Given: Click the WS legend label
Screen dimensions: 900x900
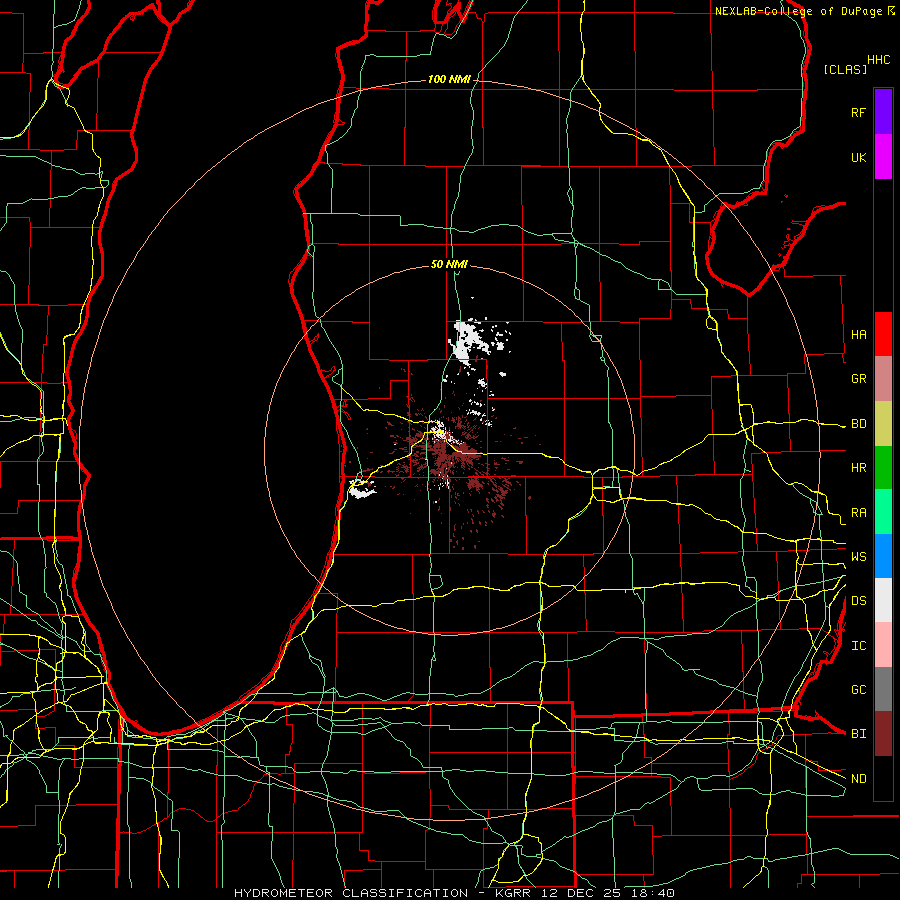Looking at the screenshot, I should (858, 557).
